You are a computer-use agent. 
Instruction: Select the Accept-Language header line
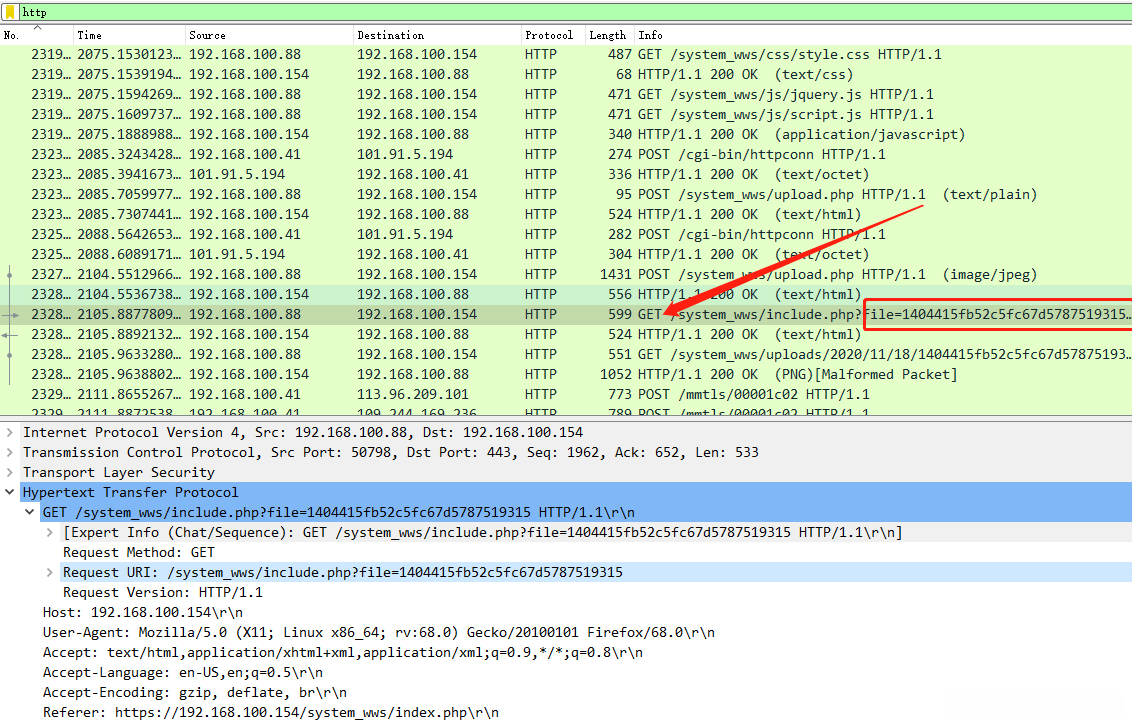click(x=183, y=673)
